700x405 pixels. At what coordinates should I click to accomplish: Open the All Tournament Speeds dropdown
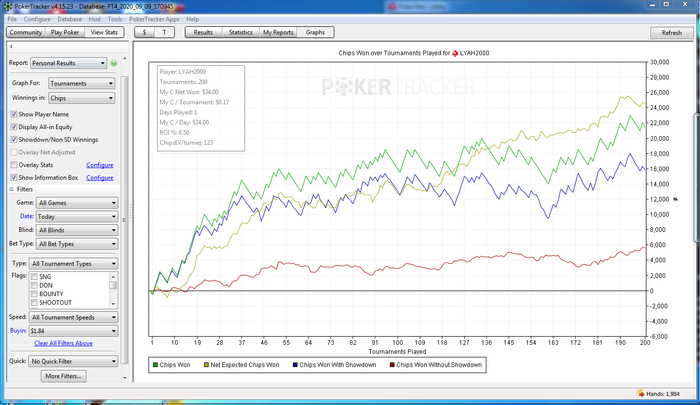73,317
